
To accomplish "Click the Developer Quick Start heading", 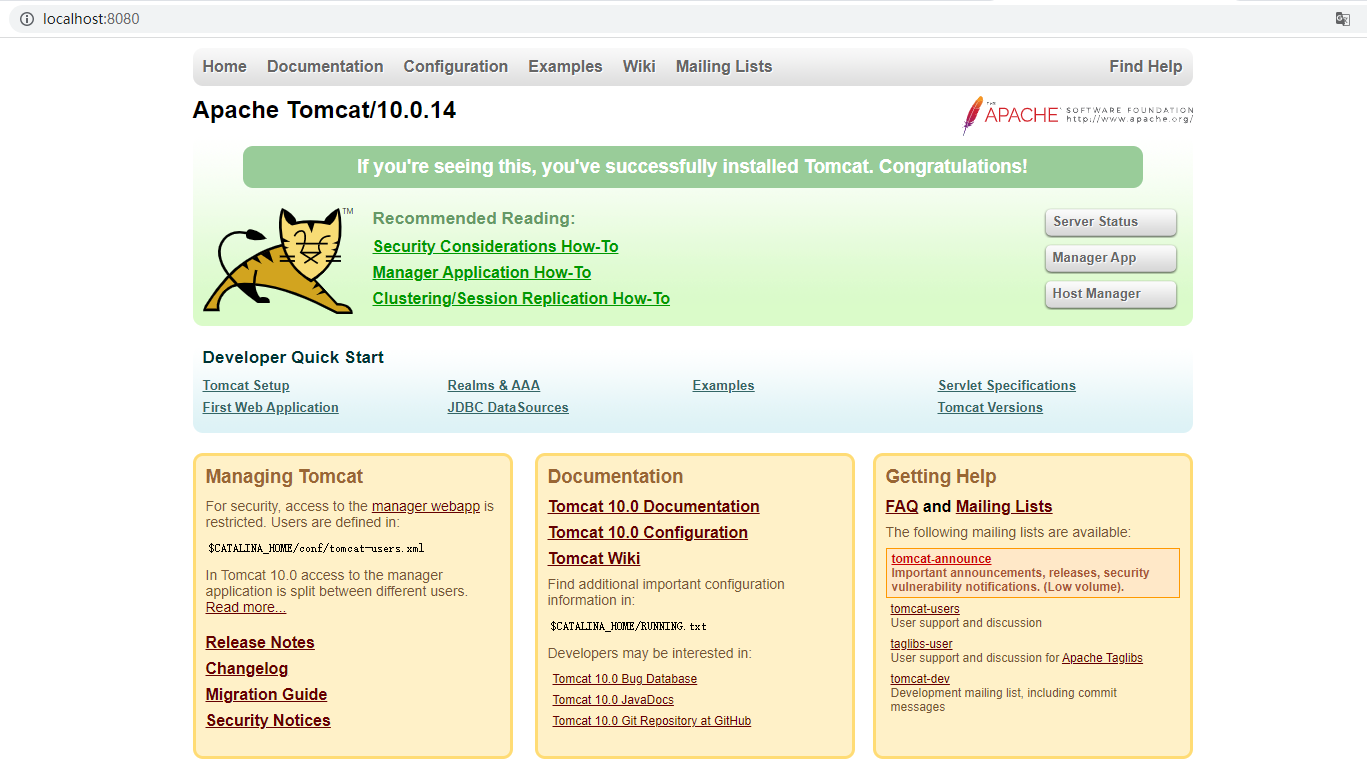I will [x=293, y=358].
